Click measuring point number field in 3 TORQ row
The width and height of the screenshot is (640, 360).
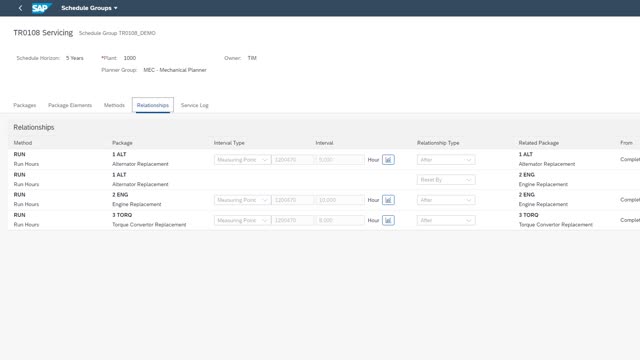coord(293,220)
